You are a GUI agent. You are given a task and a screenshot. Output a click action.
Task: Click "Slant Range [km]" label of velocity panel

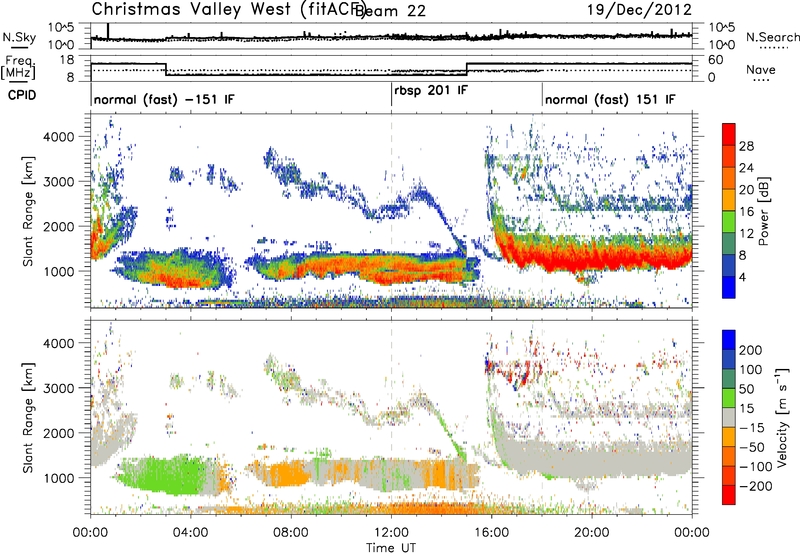(29, 417)
